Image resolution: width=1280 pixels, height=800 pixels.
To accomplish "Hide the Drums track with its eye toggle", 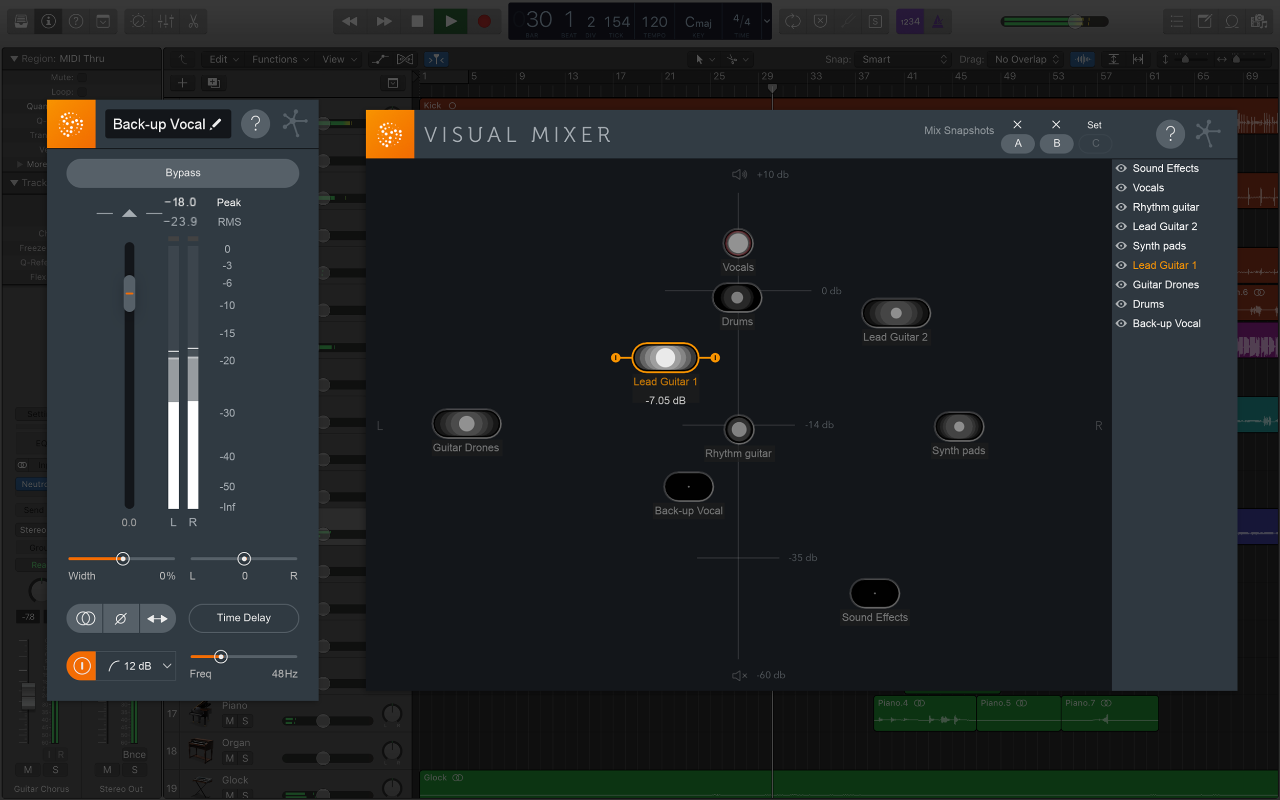I will coord(1121,303).
